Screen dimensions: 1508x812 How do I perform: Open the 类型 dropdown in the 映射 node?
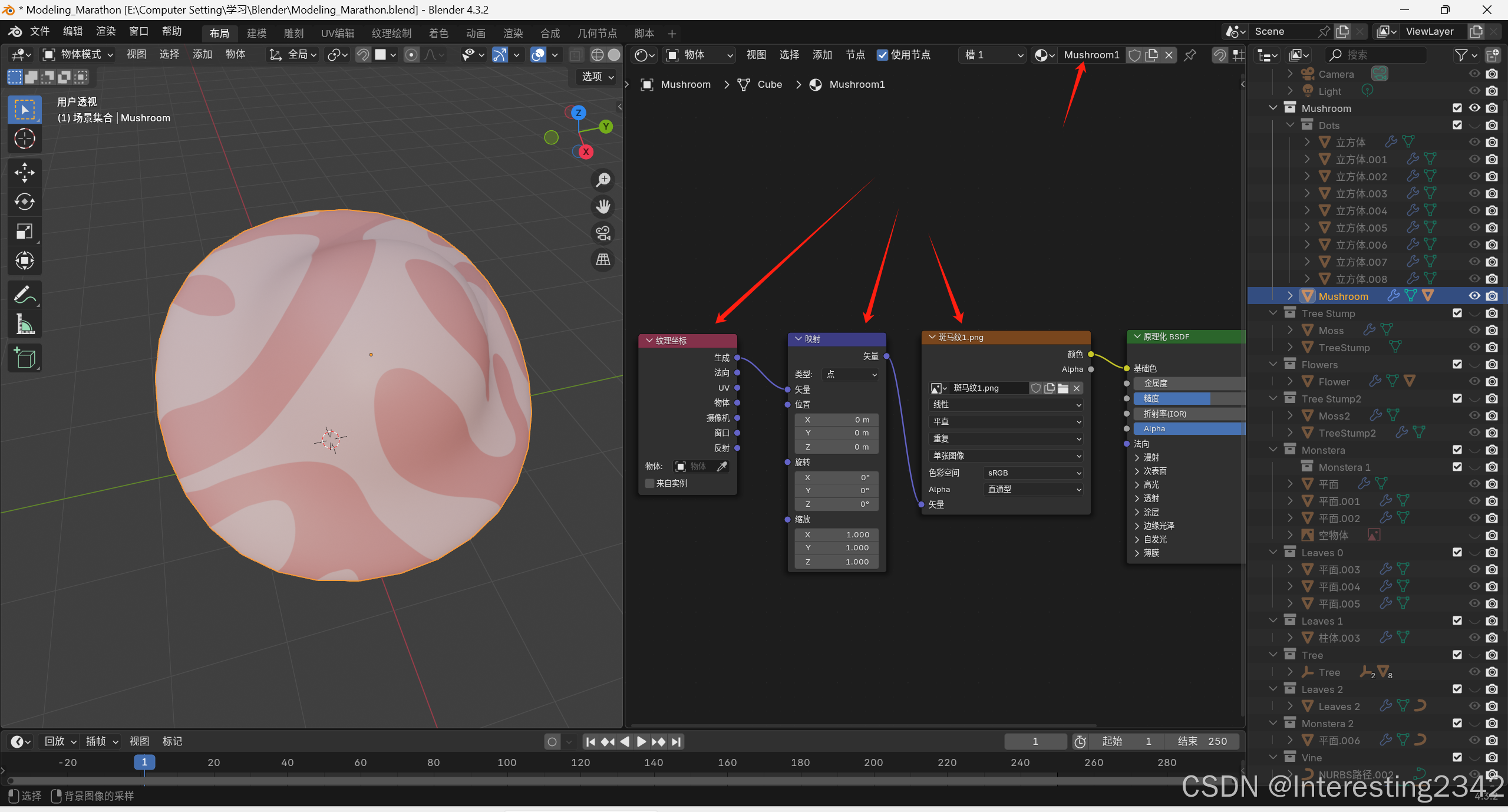851,375
